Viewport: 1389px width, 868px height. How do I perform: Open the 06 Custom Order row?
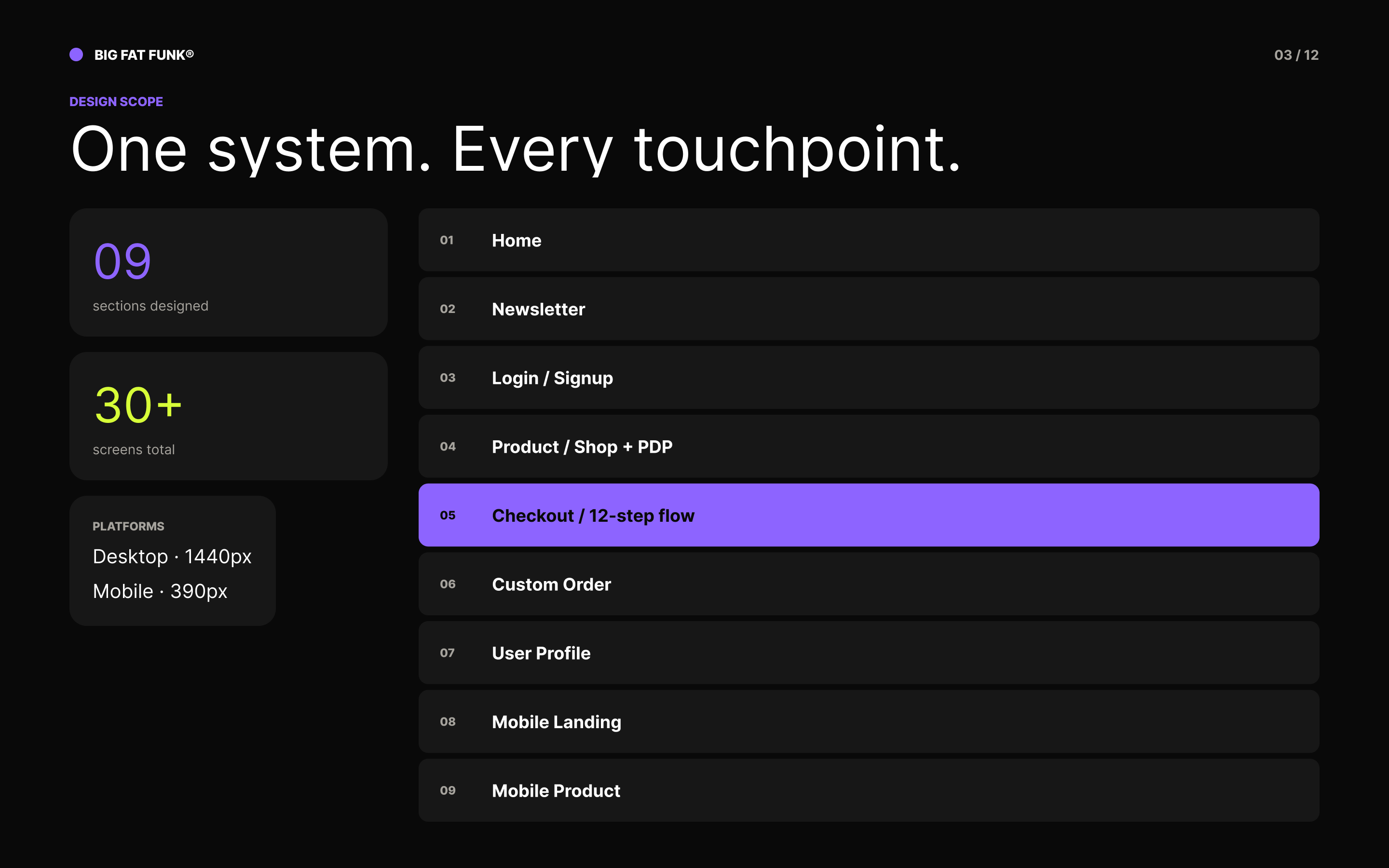tap(869, 584)
